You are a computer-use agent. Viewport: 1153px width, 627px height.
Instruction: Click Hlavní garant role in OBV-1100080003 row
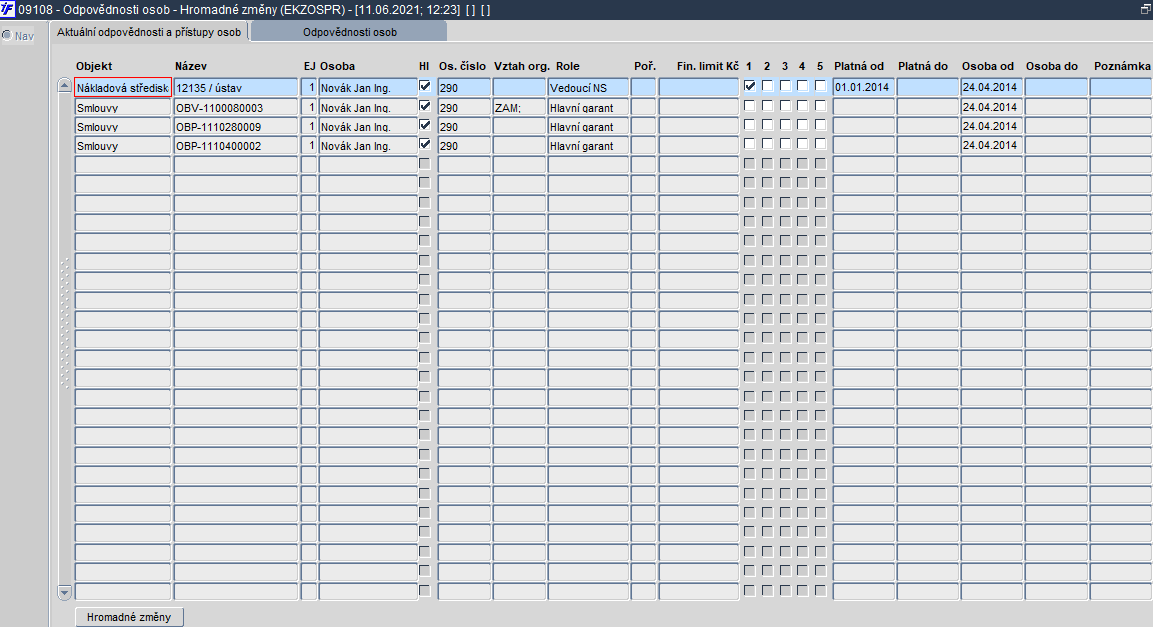click(588, 107)
